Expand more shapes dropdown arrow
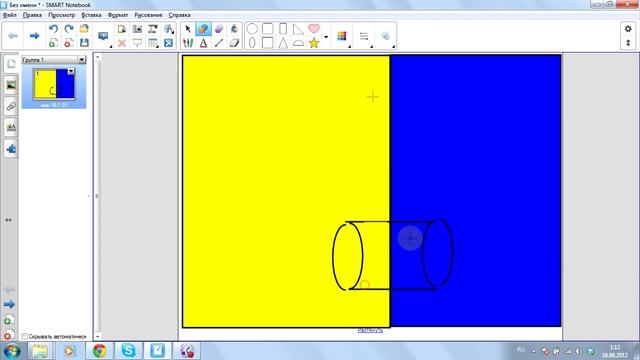This screenshot has height=360, width=640. click(326, 37)
